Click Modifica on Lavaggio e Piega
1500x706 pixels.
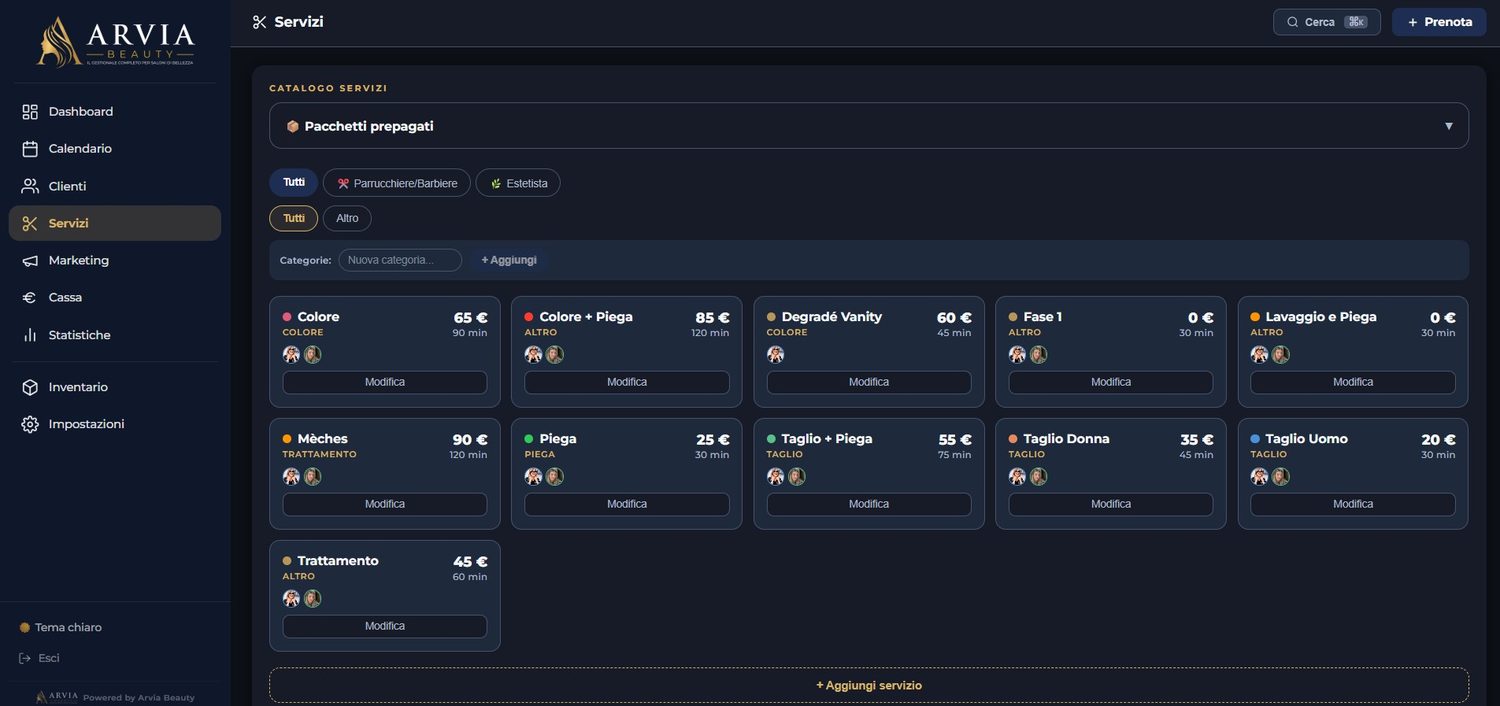coord(1353,382)
